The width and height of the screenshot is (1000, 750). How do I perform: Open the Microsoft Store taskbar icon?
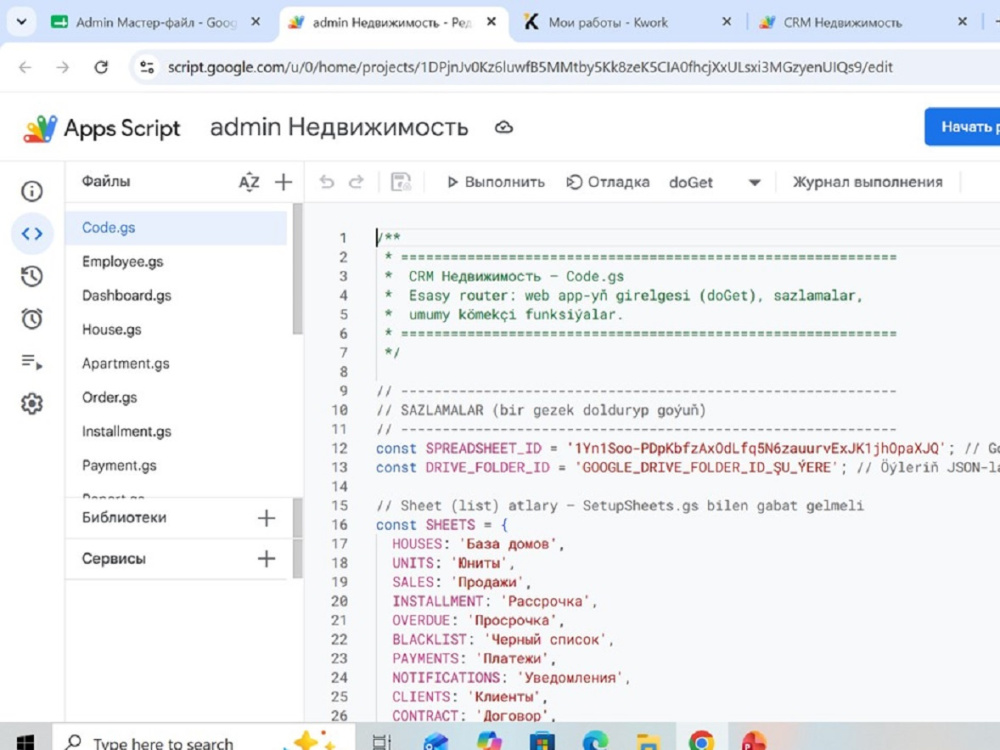tap(541, 741)
